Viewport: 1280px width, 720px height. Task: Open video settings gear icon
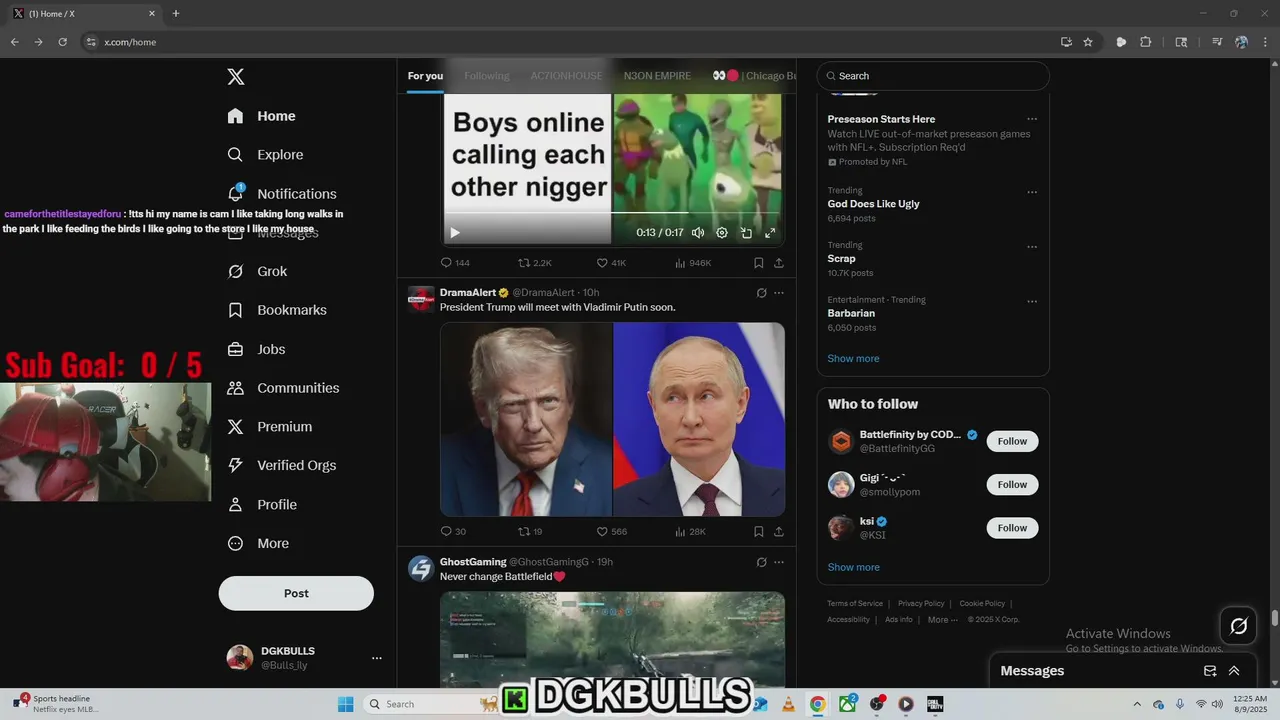722,233
